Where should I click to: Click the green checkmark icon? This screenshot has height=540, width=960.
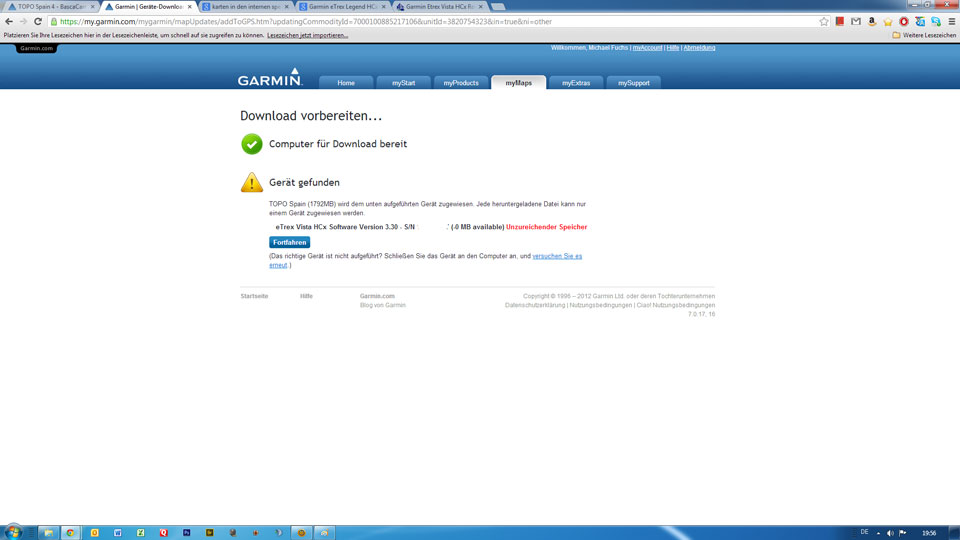coord(252,144)
